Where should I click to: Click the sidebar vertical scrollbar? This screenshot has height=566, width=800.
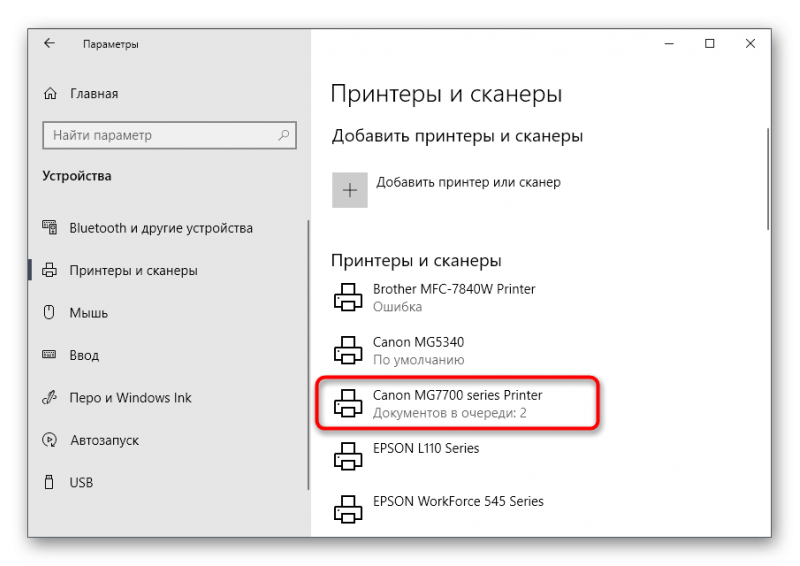[x=308, y=355]
